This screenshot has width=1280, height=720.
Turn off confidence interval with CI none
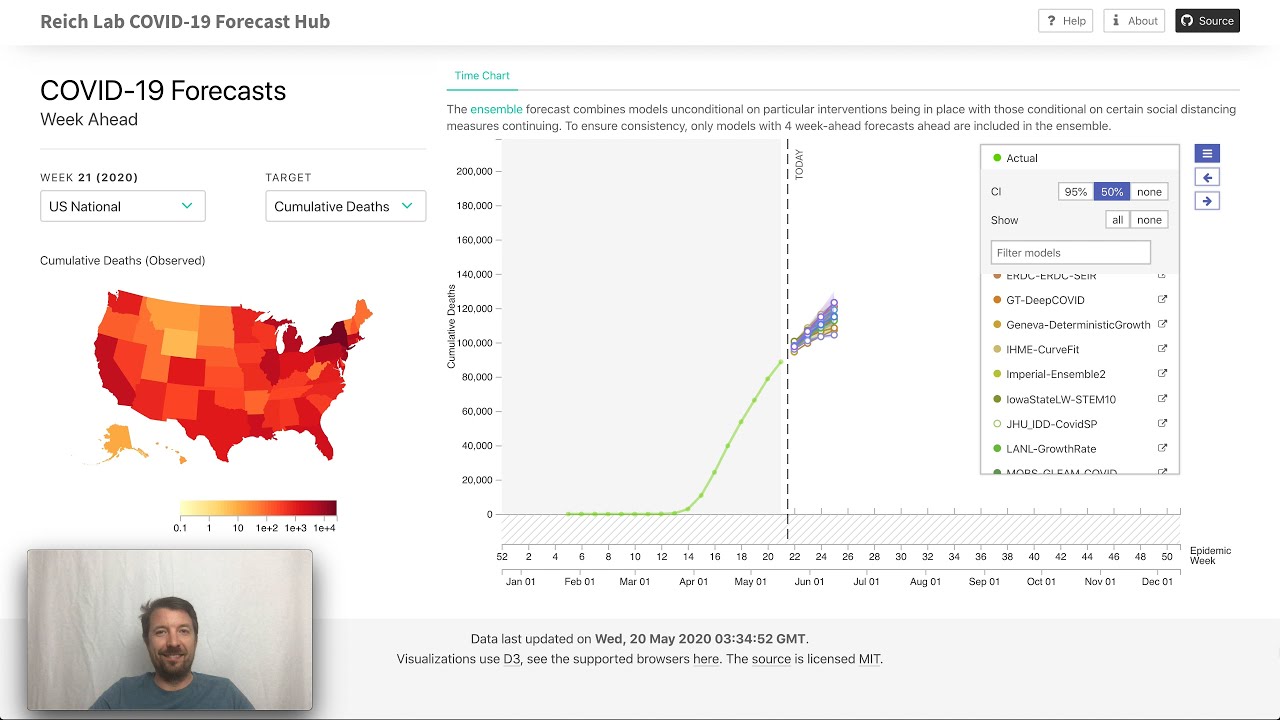coord(1149,192)
